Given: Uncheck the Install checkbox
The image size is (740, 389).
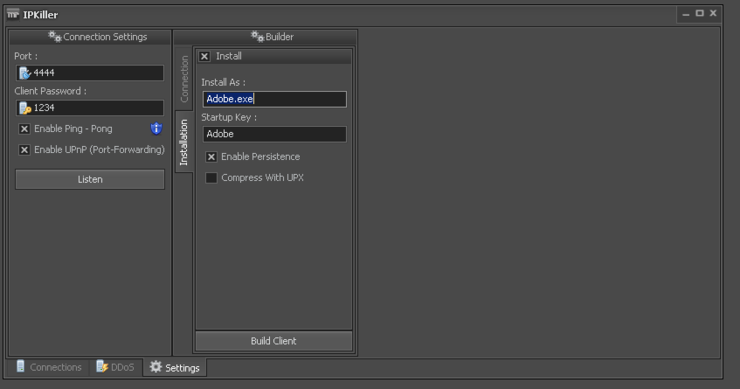Looking at the screenshot, I should (x=204, y=56).
